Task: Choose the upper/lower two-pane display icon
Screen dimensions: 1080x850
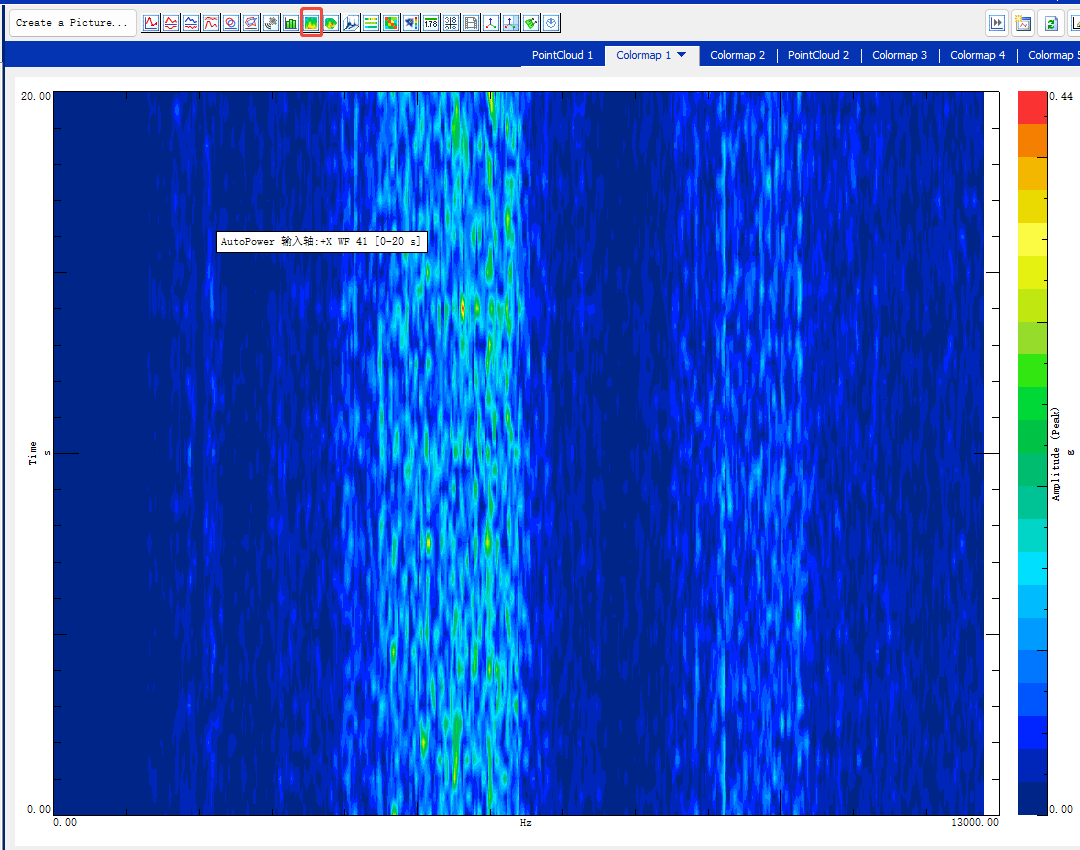Action: 171,23
